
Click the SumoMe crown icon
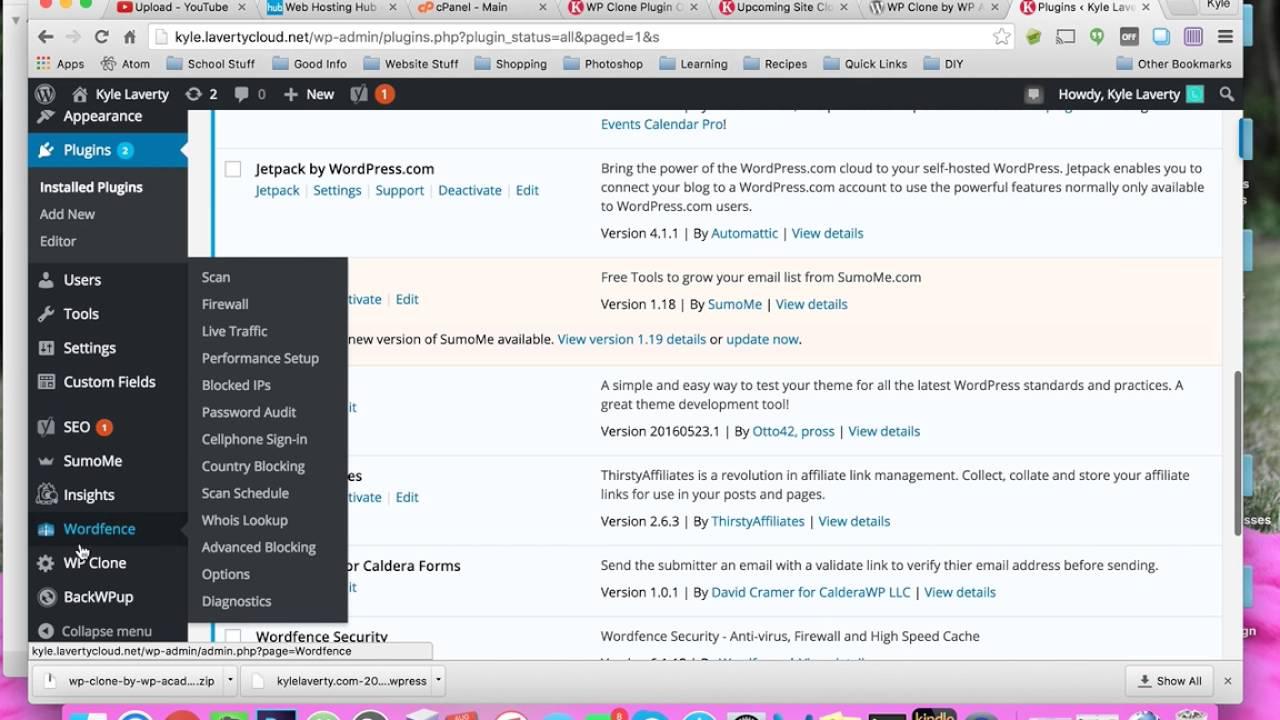(x=46, y=461)
